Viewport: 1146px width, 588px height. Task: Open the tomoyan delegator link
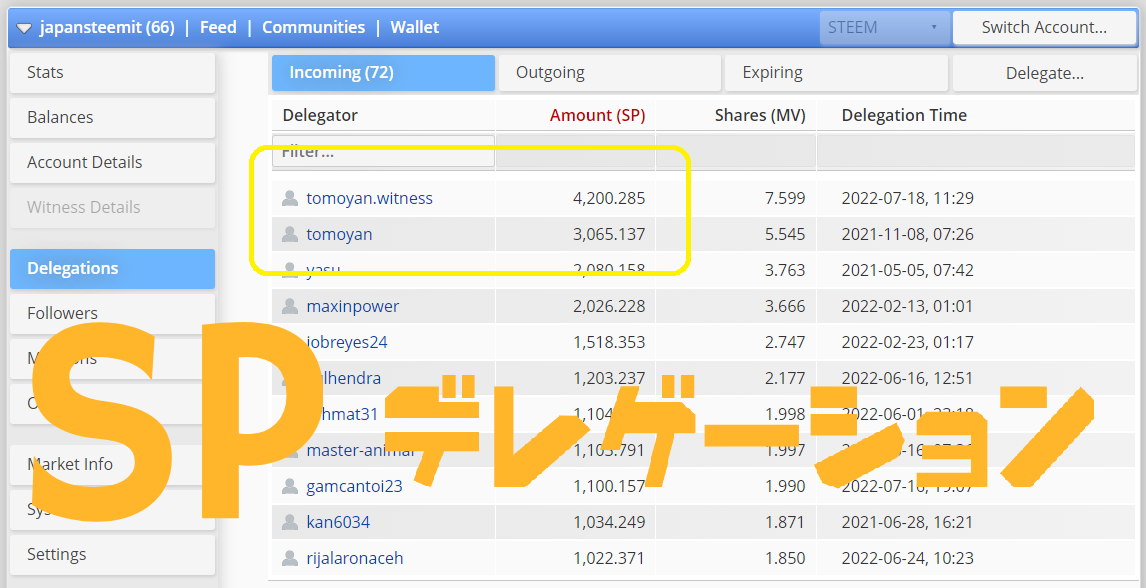point(339,234)
